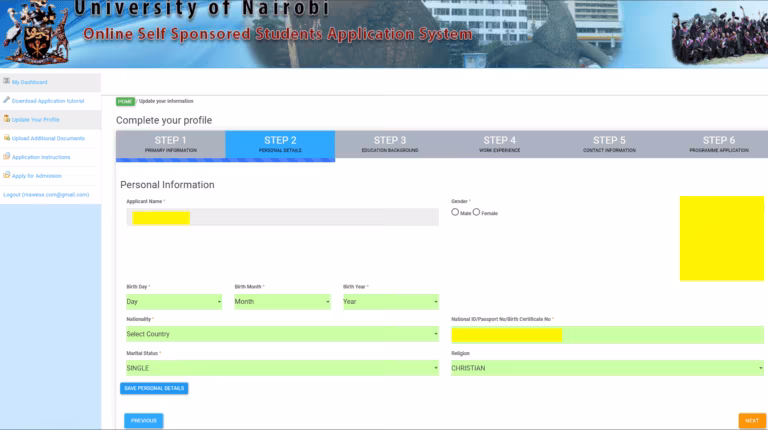Screen dimensions: 768x430
Task: Open Application Instructions link
Action: pos(41,157)
